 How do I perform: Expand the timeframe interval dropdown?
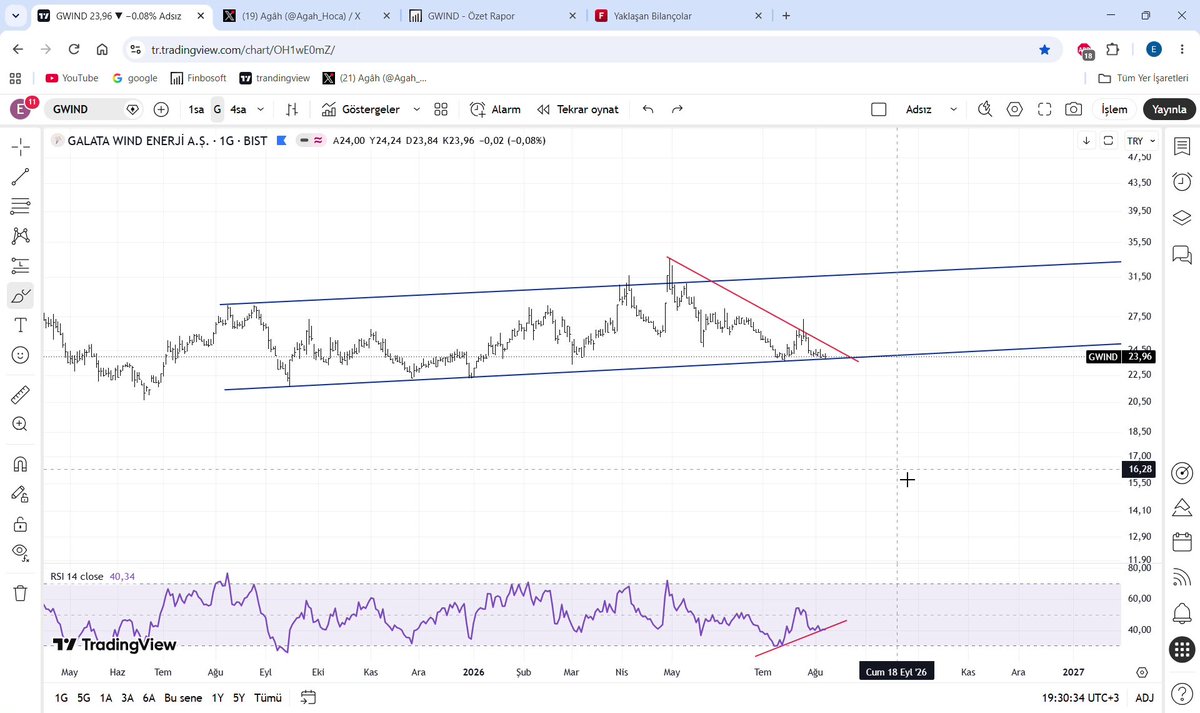pos(261,109)
